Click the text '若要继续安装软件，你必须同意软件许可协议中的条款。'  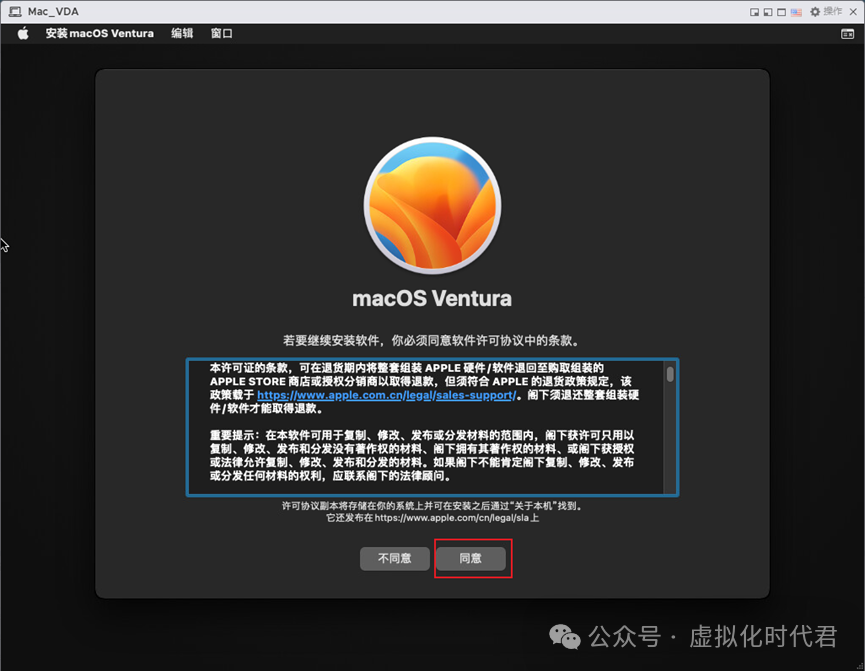432,340
